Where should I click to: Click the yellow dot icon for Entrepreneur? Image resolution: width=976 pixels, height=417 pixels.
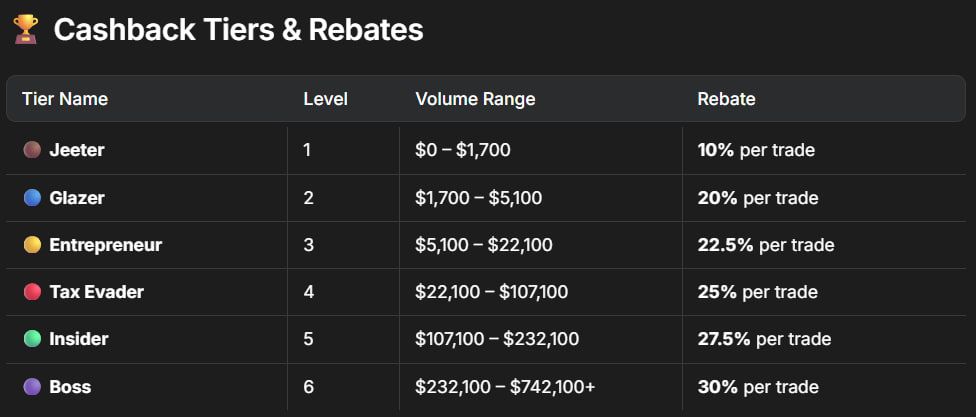[32, 245]
